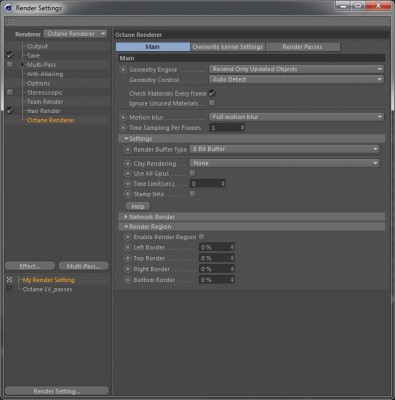Uncheck Check Materials Every frame

click(x=212, y=93)
